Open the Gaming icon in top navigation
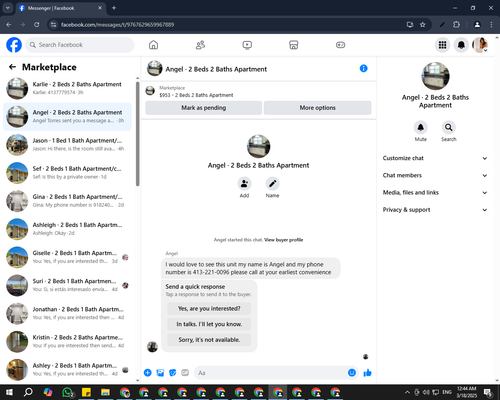Image resolution: width=500 pixels, height=400 pixels. 340,45
